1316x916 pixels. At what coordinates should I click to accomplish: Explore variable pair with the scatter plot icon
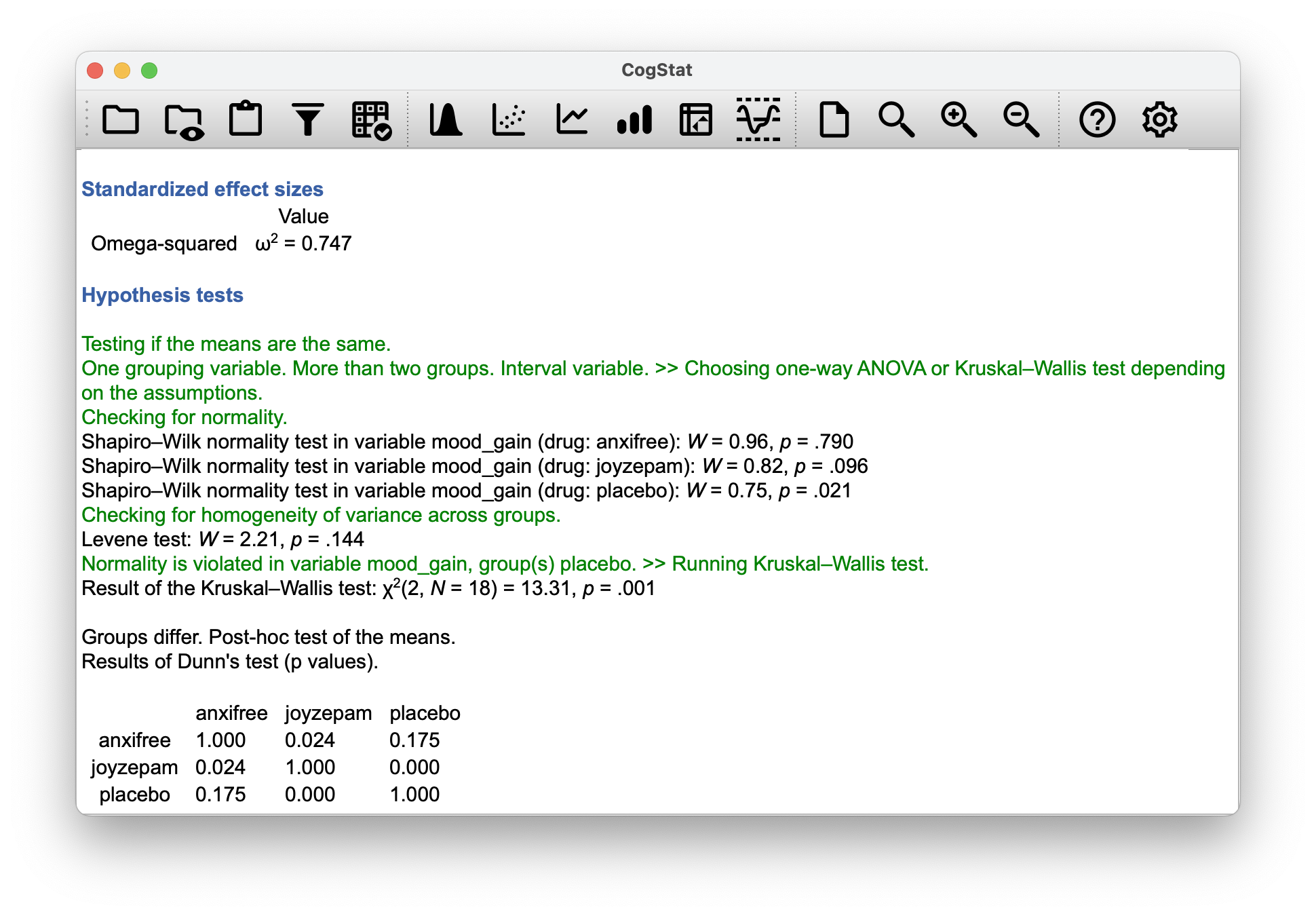click(x=511, y=120)
